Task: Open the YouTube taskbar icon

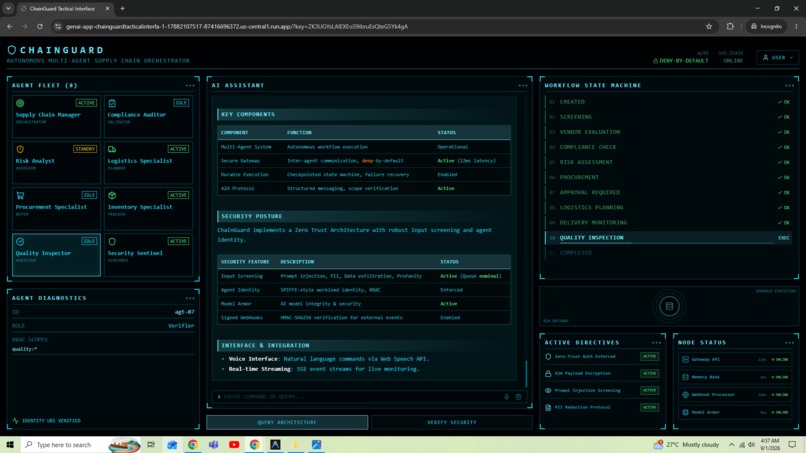Action: 234,444
